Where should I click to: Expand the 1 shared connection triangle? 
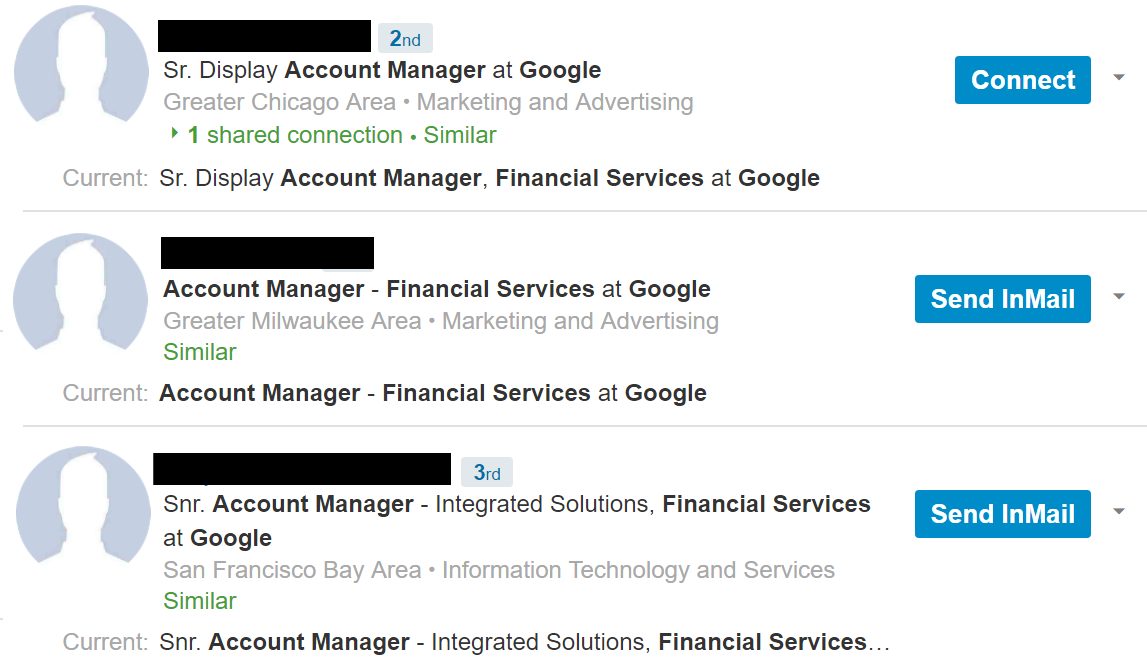(174, 133)
